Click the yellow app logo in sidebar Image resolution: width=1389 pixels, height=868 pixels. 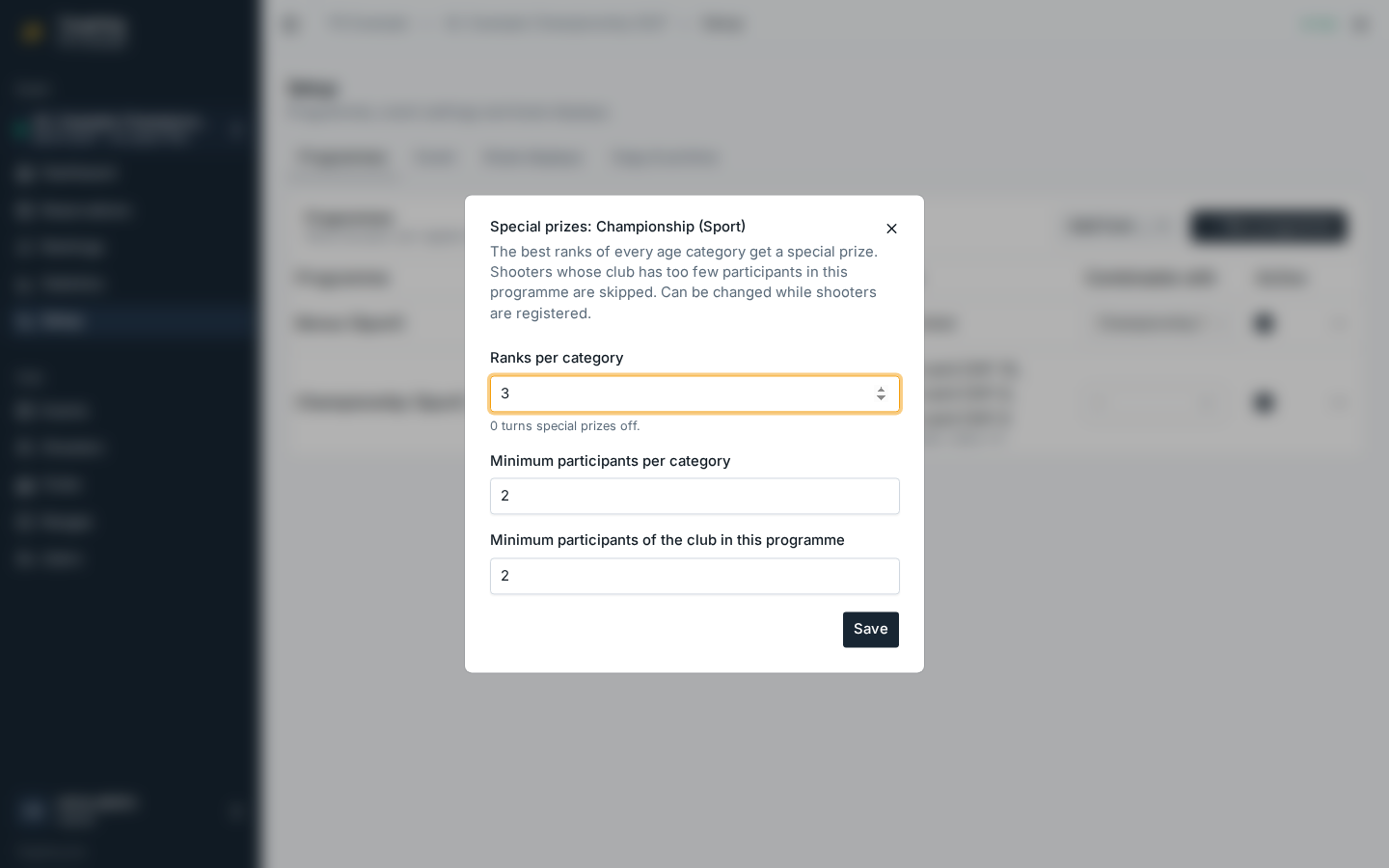[x=31, y=32]
